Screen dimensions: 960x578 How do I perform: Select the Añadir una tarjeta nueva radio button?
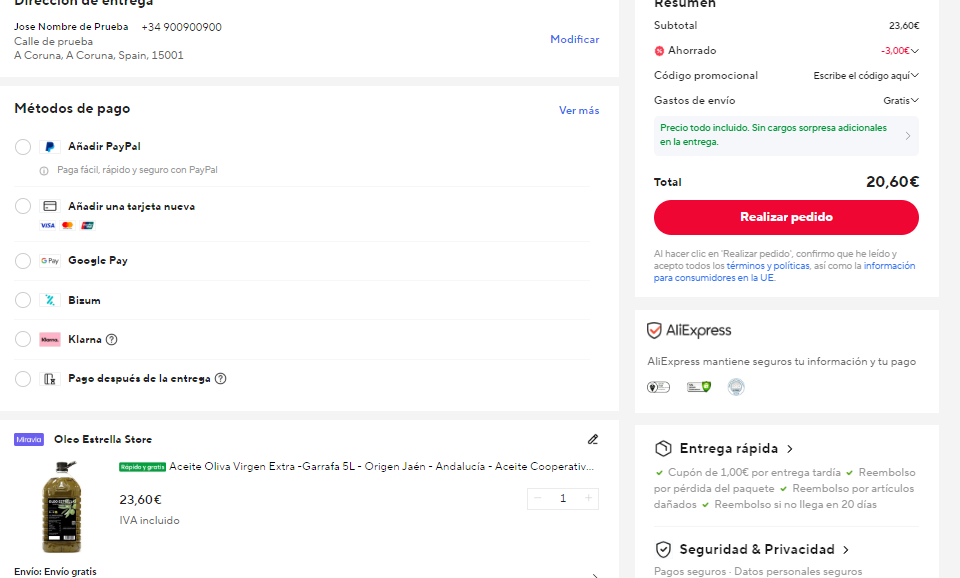click(x=23, y=206)
